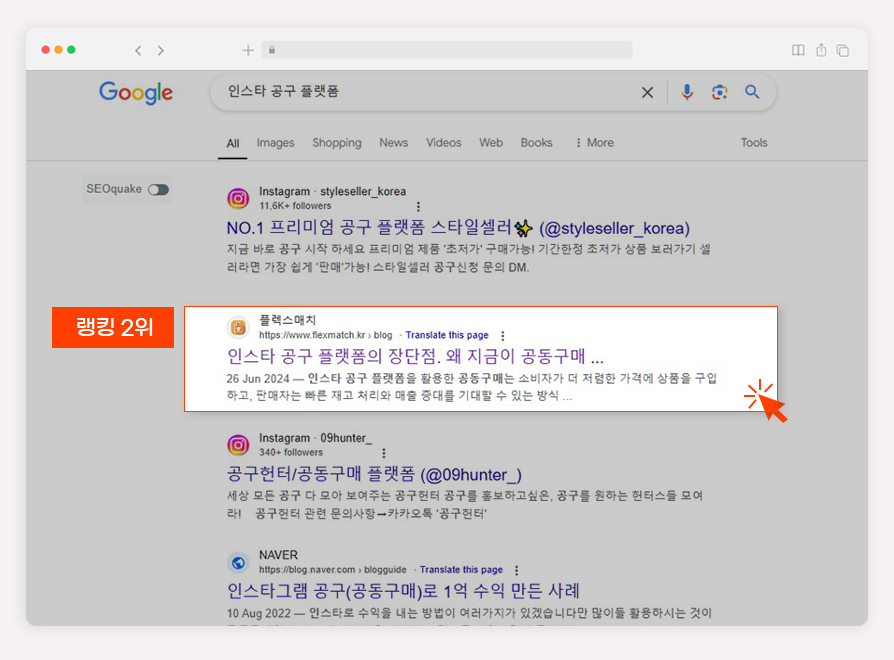Toggle the SEOquake switch

(159, 189)
